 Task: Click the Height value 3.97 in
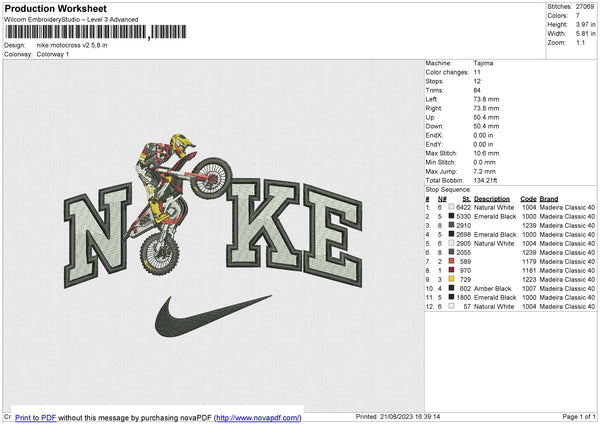(585, 24)
